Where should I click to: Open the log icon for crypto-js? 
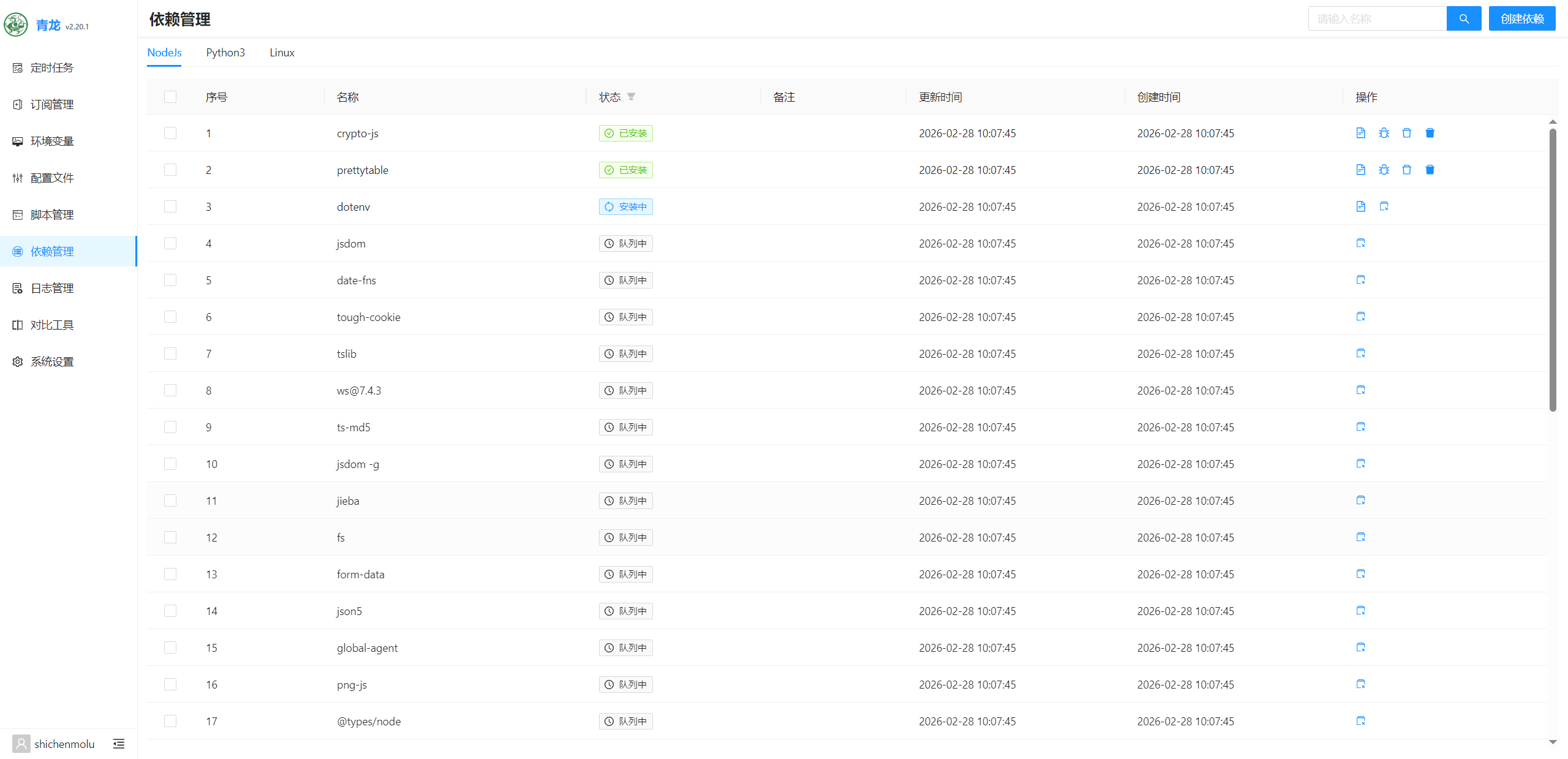tap(1360, 133)
